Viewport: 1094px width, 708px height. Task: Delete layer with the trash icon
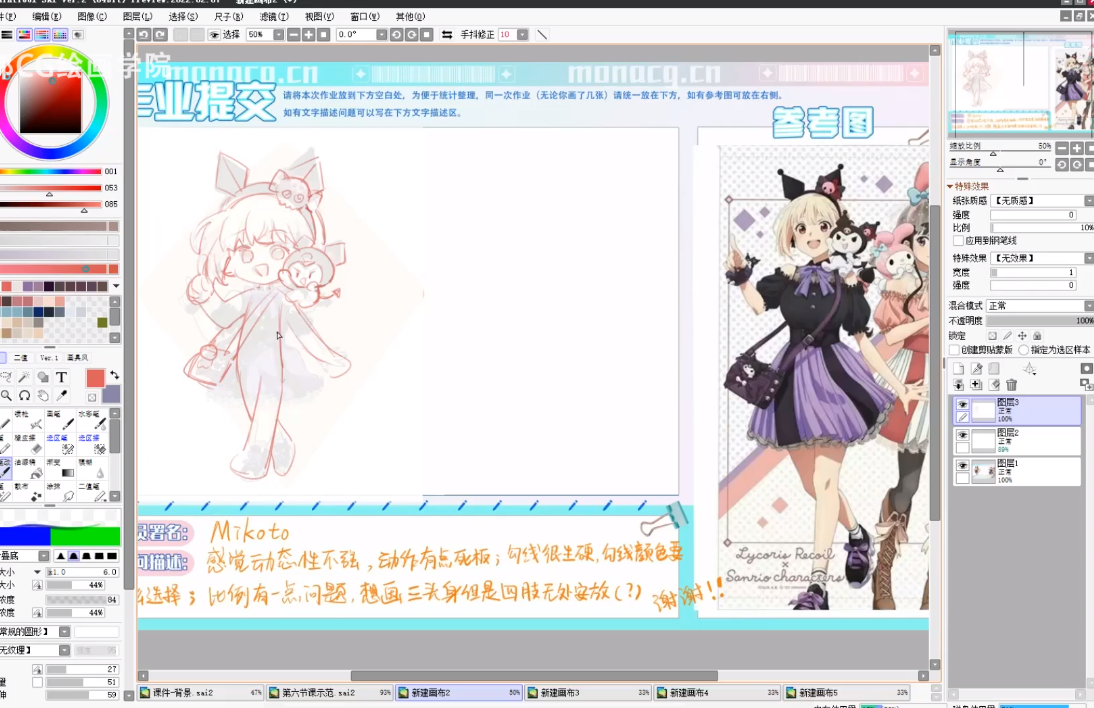click(1012, 385)
